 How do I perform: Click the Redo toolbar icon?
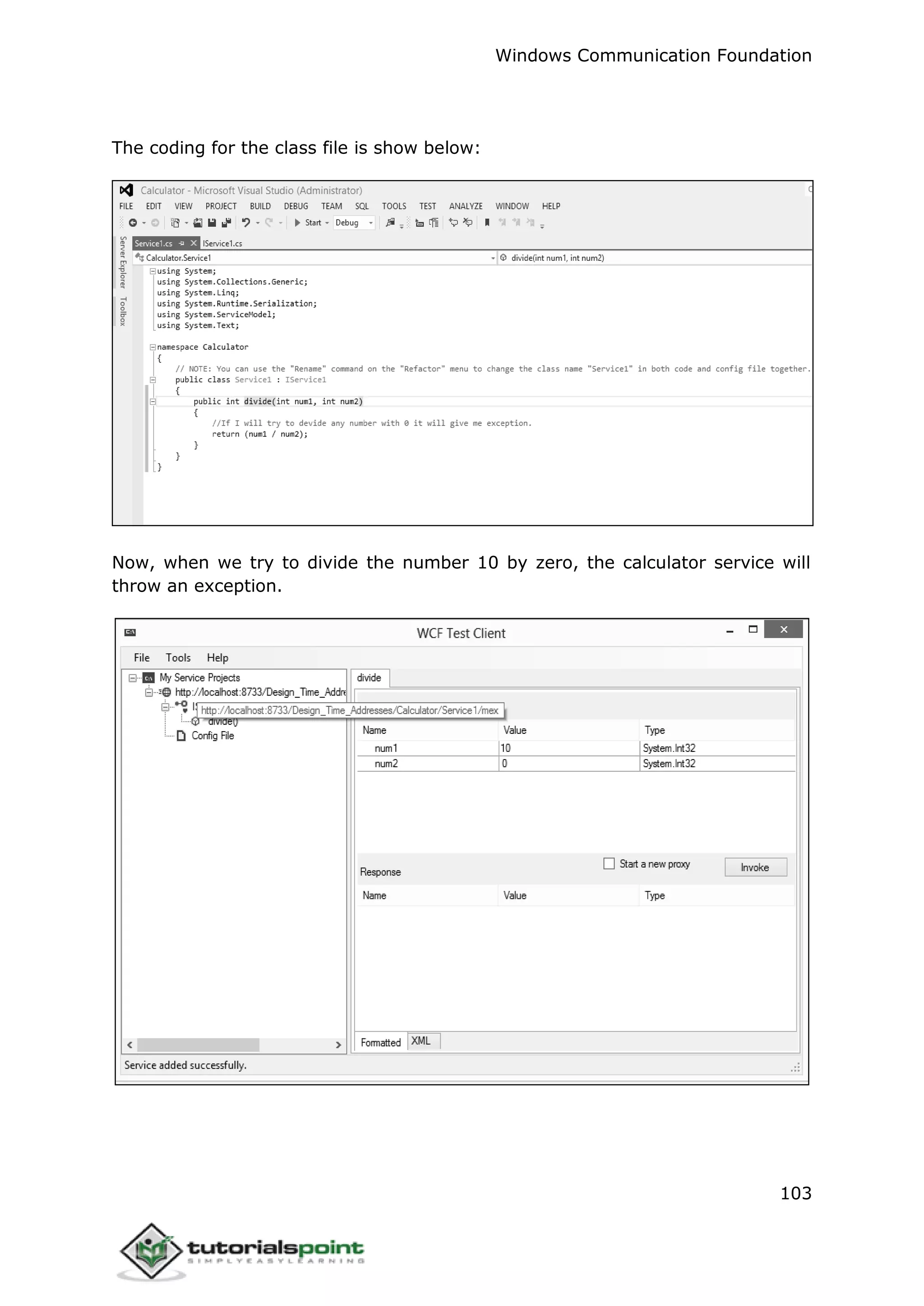coord(268,222)
